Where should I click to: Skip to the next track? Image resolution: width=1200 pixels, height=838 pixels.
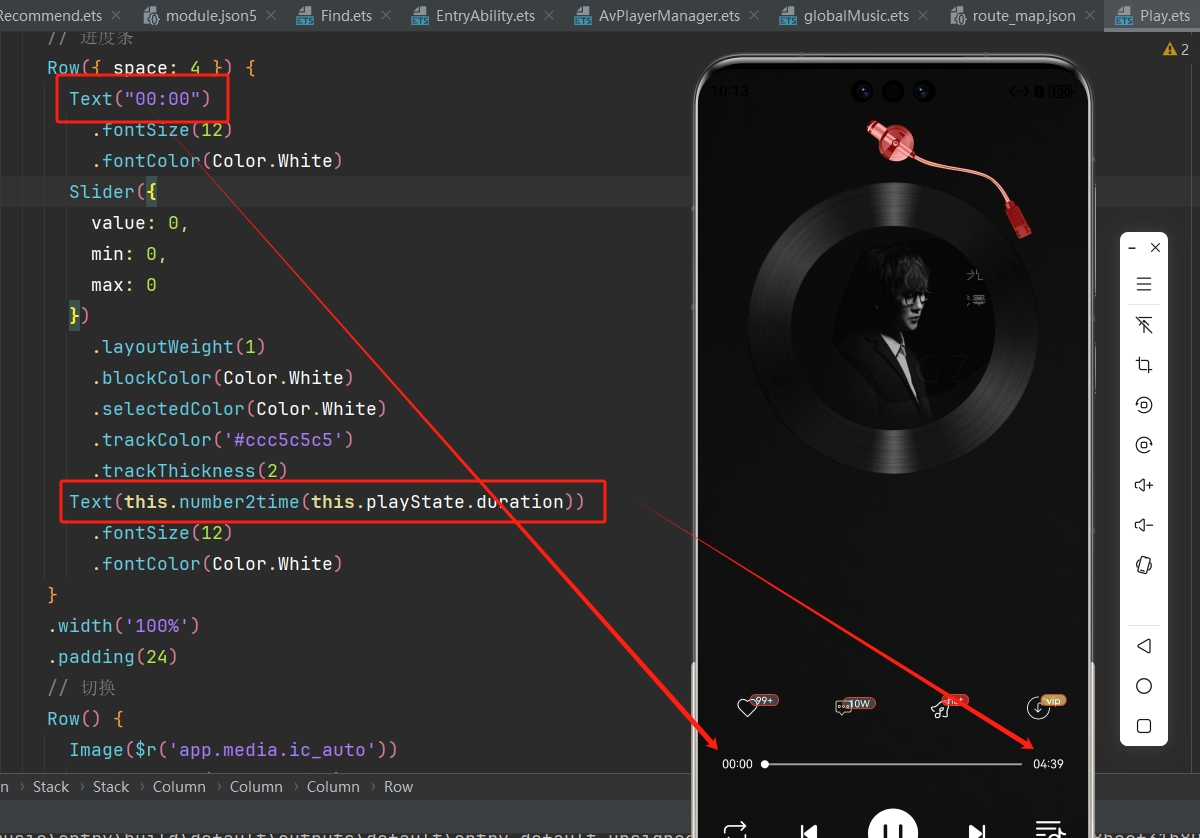pyautogui.click(x=977, y=830)
